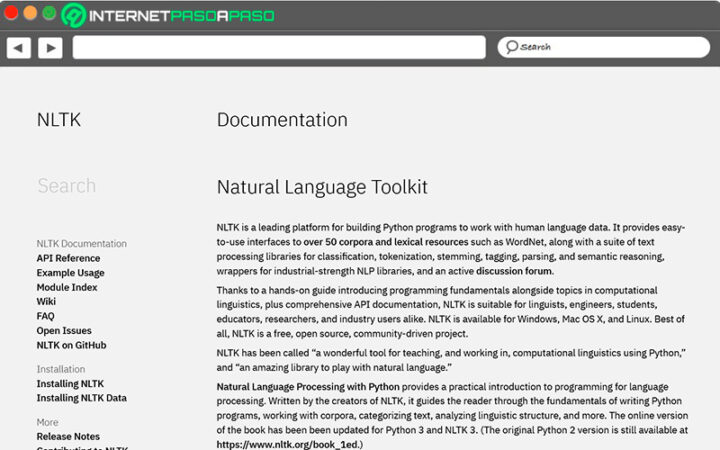720x450 pixels.
Task: Click the NLTK sidebar search box
Action: click(x=67, y=186)
